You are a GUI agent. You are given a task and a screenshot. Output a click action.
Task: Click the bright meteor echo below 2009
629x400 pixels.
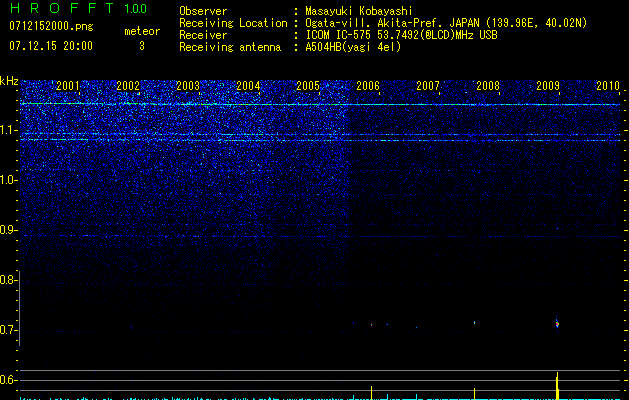point(557,323)
